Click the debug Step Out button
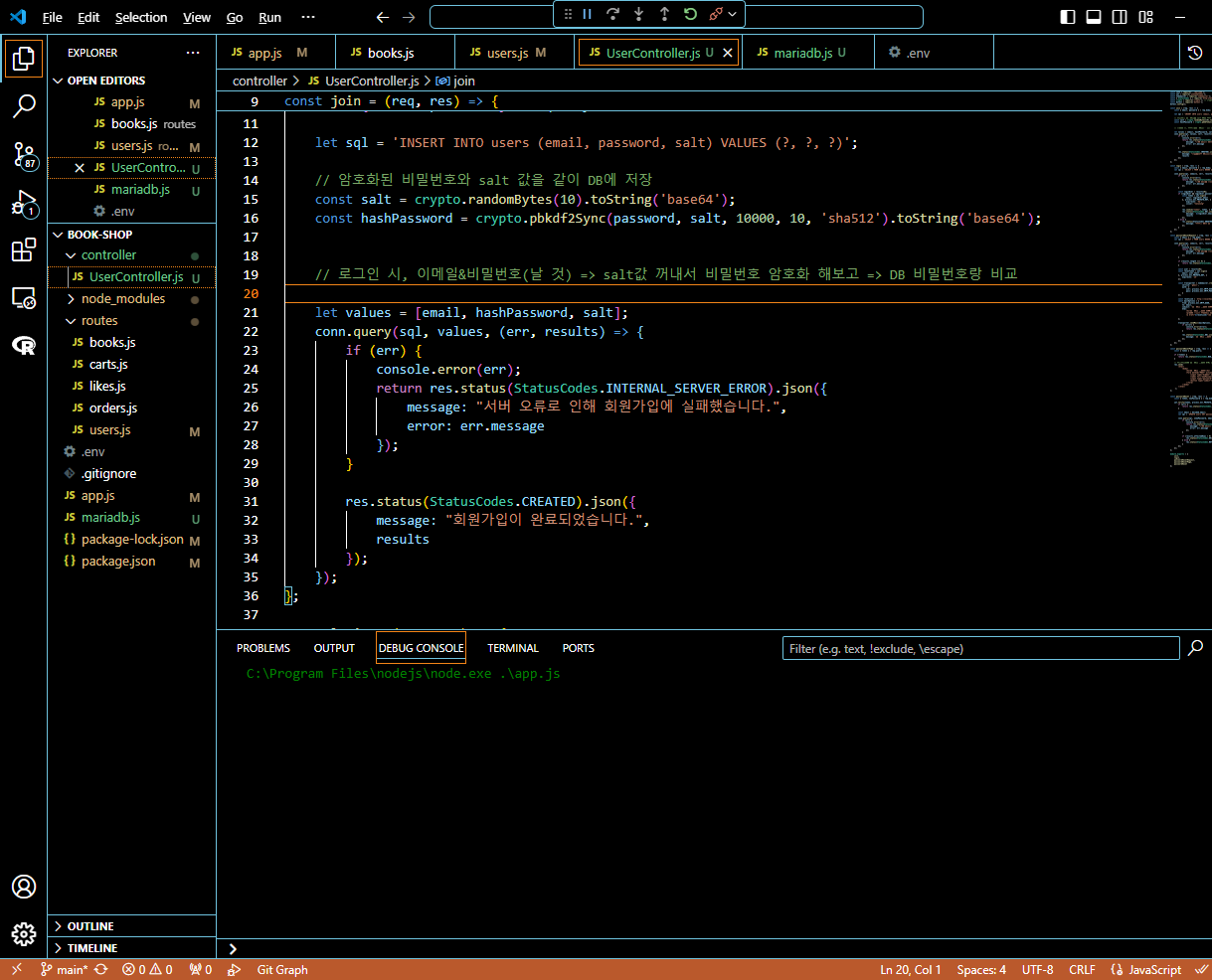Image resolution: width=1212 pixels, height=980 pixels. pos(664,14)
